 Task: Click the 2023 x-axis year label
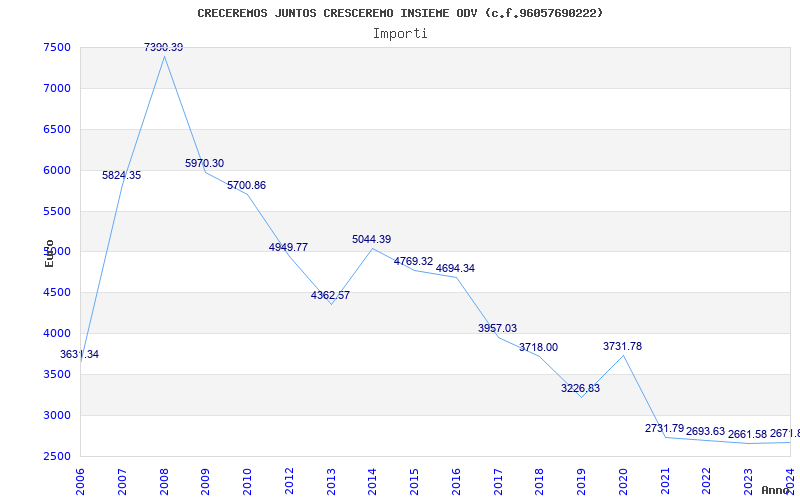click(749, 482)
